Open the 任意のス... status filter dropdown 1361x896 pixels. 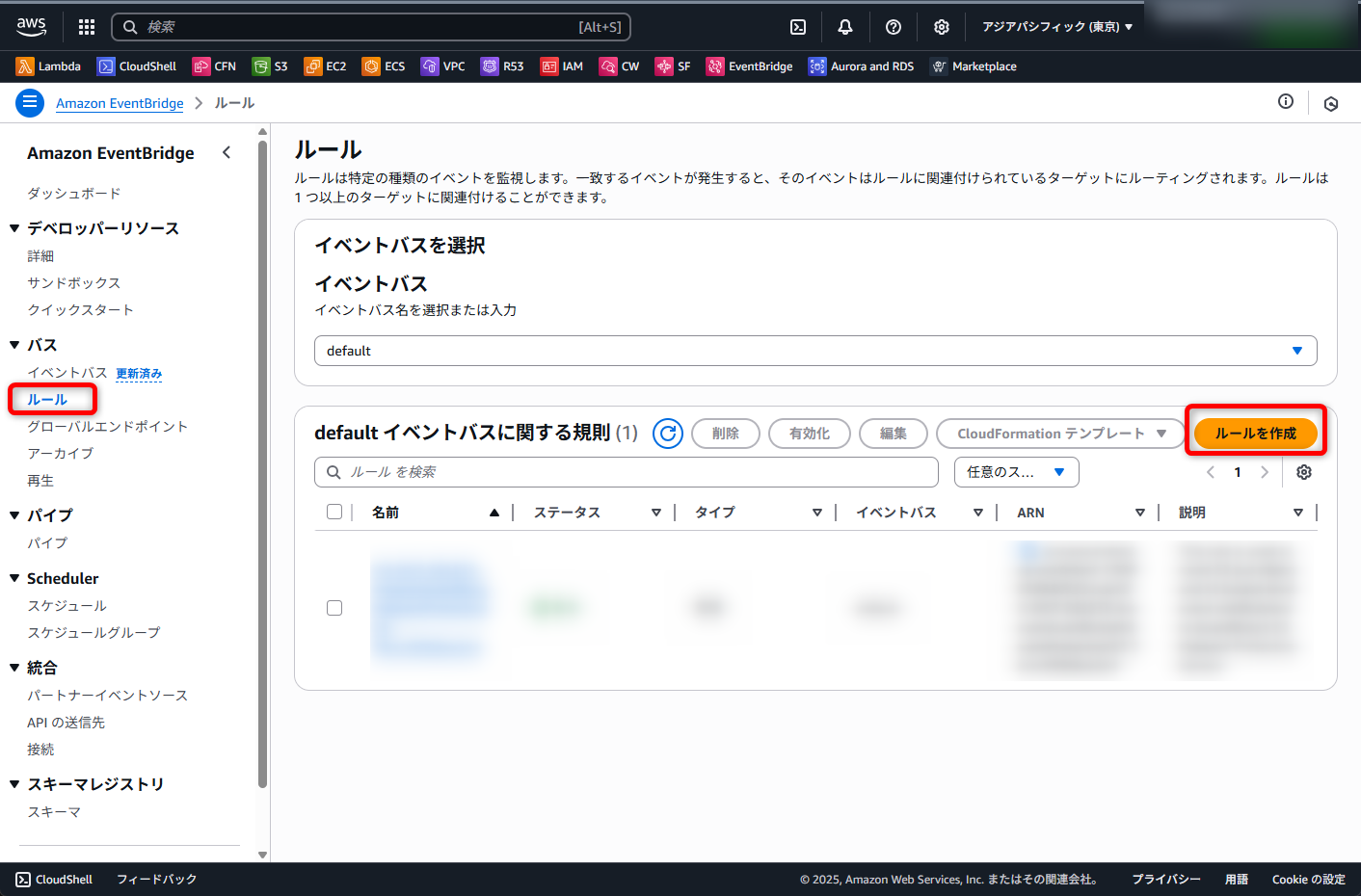click(x=1016, y=472)
